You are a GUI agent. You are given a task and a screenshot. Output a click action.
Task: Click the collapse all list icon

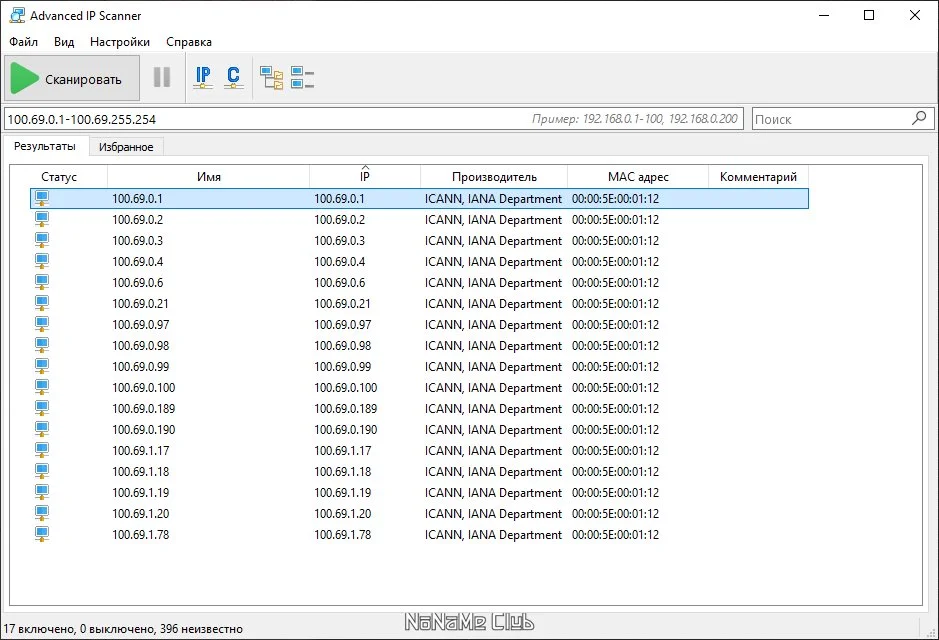[302, 78]
